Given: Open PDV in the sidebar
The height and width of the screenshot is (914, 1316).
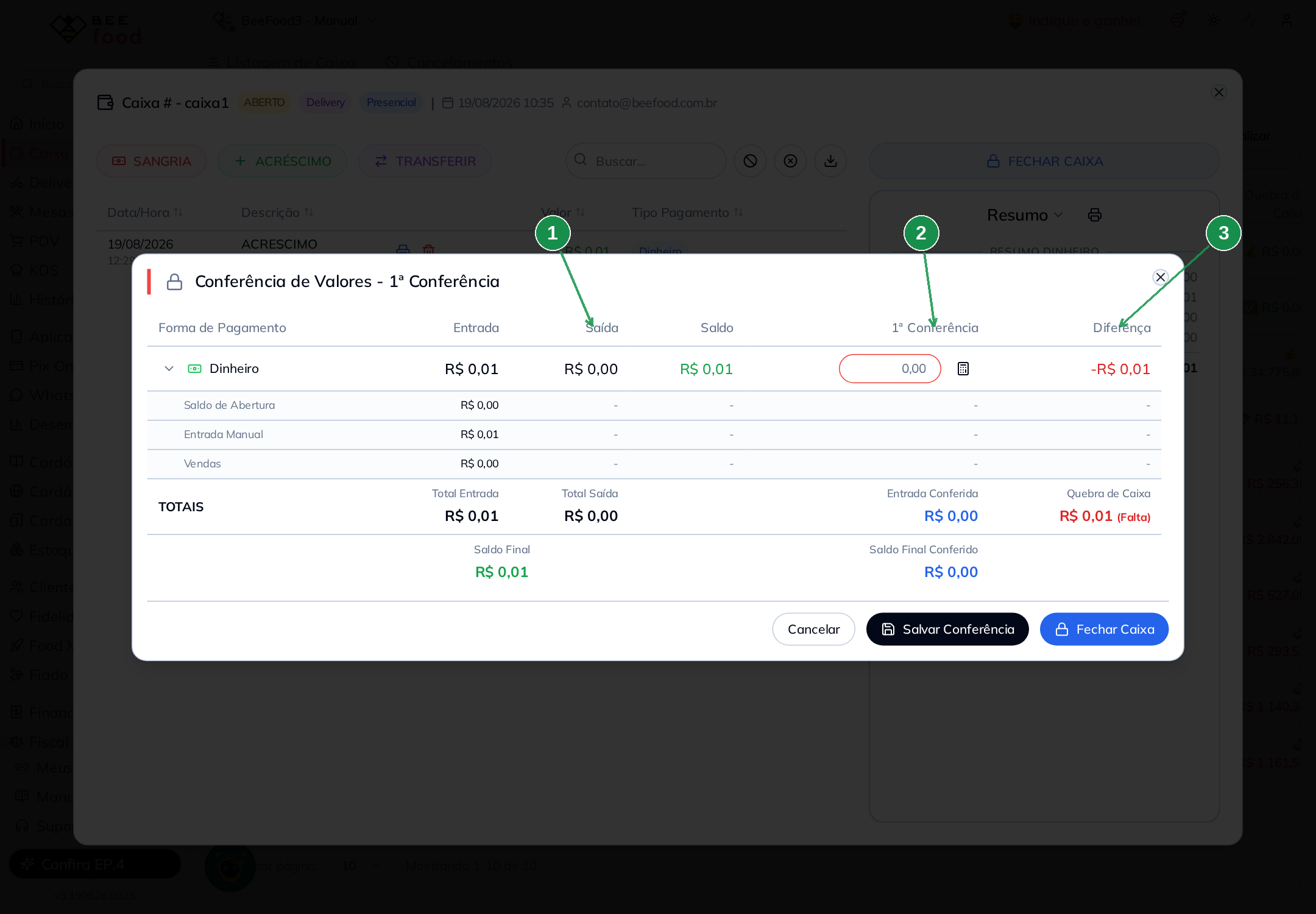Looking at the screenshot, I should pos(35,241).
